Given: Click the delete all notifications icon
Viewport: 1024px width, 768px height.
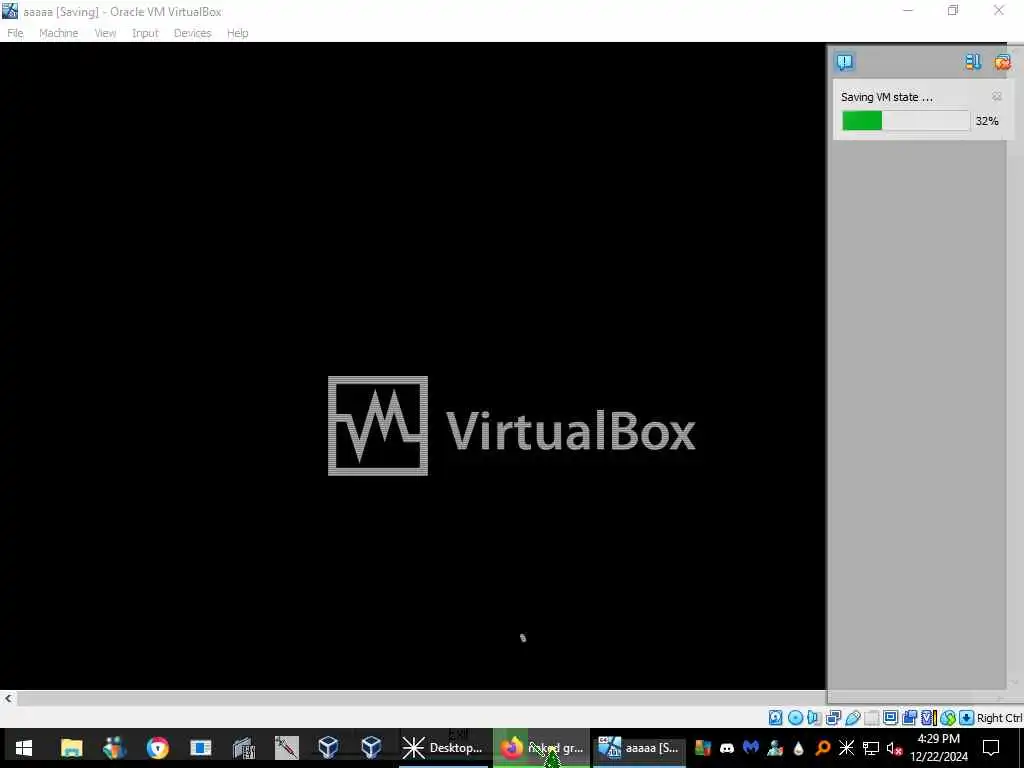Looking at the screenshot, I should [1002, 62].
